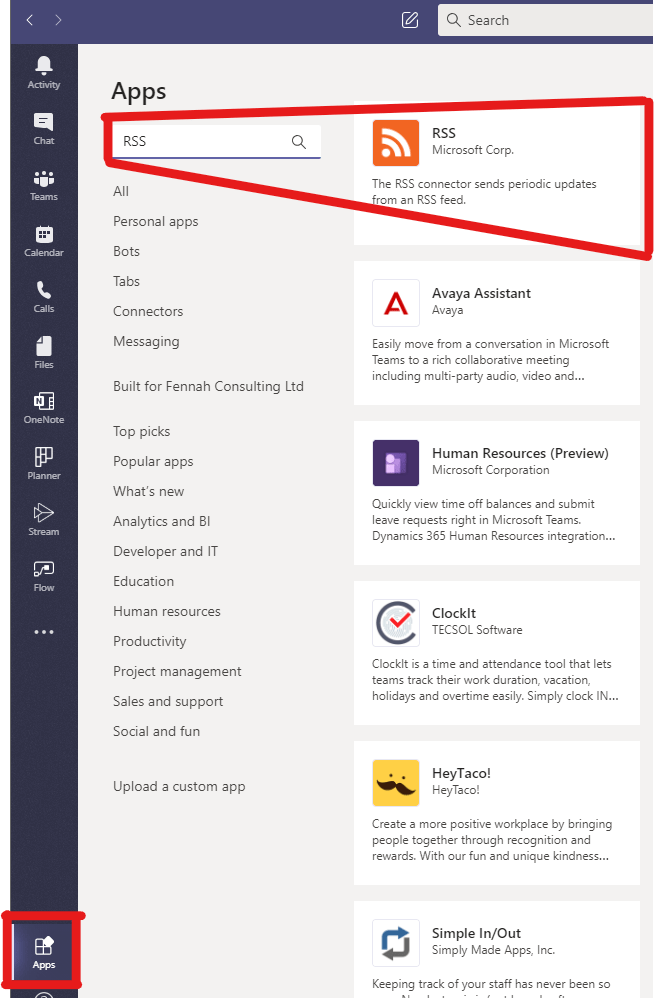Open the Activity bell icon
Screen dimensions: 654x998
44,72
